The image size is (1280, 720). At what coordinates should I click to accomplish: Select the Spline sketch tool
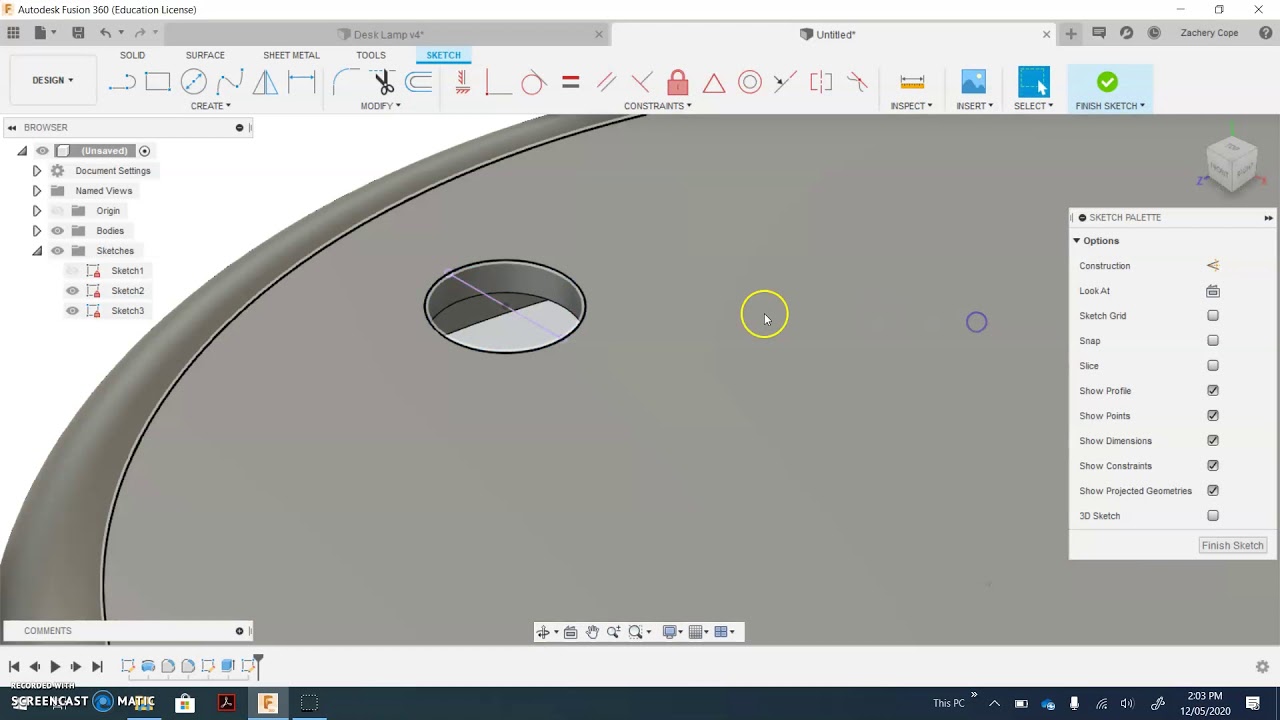[x=230, y=82]
